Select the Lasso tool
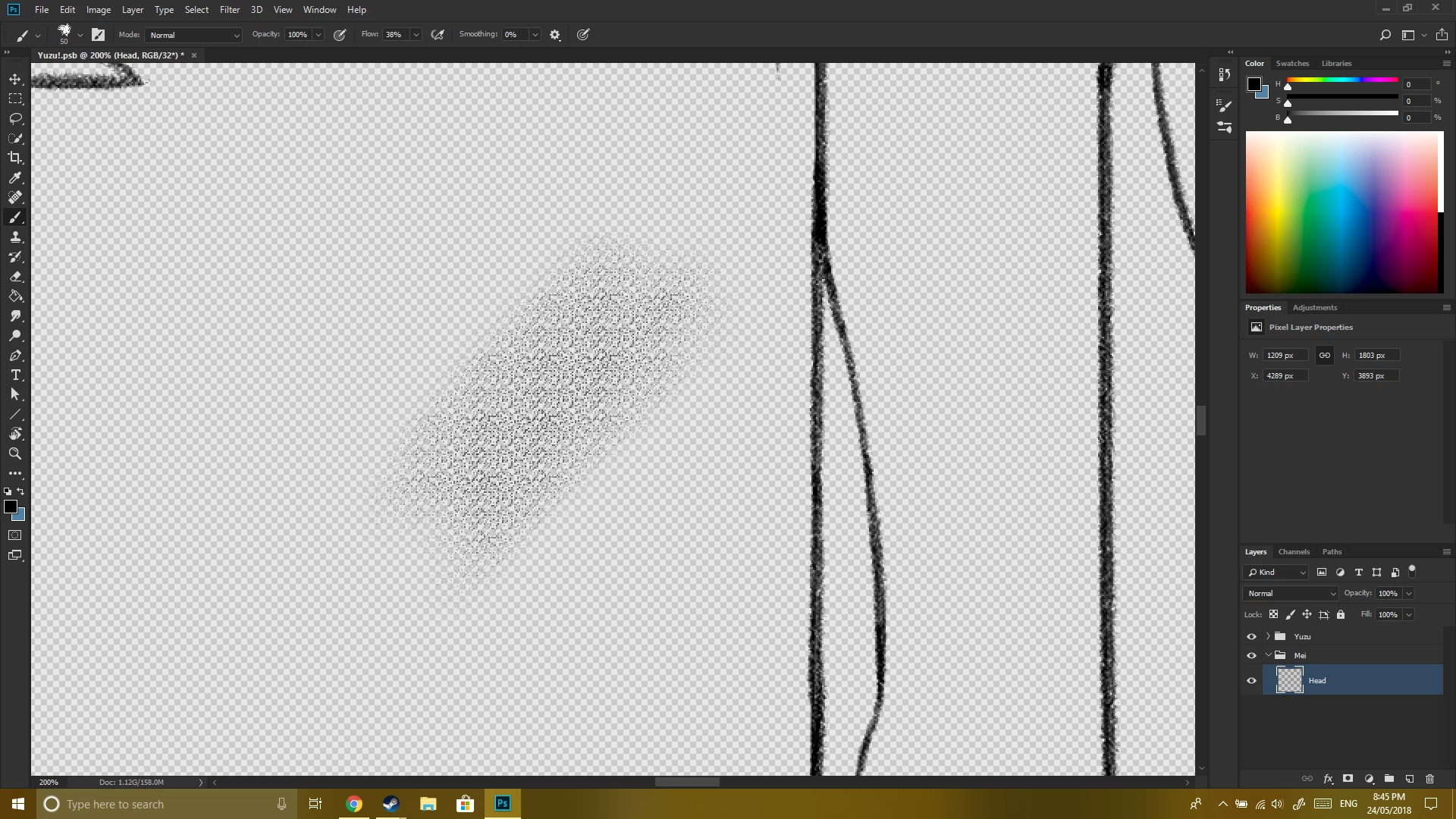 pyautogui.click(x=15, y=119)
